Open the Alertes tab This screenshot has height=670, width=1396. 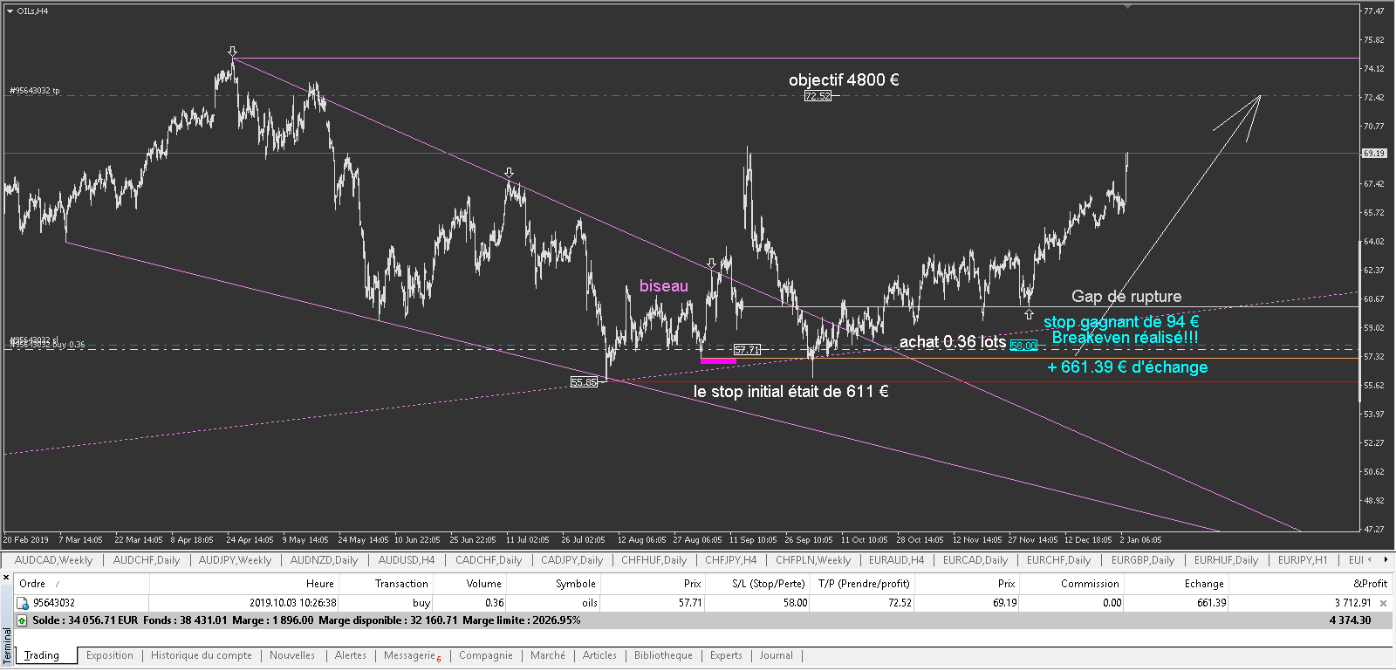pyautogui.click(x=350, y=655)
